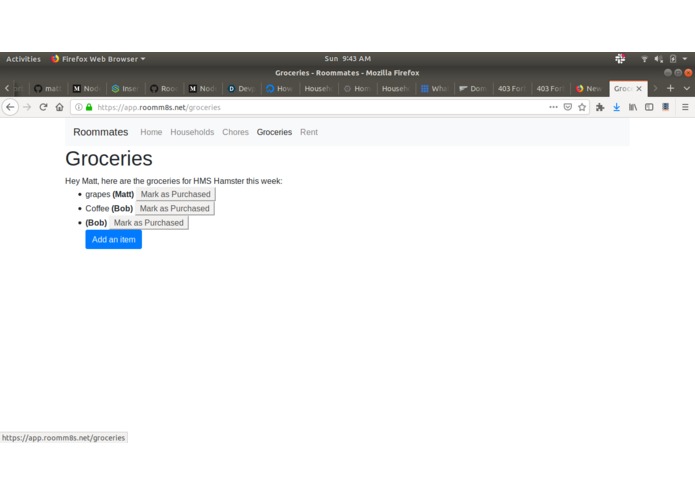Image resolution: width=695 pixels, height=494 pixels.
Task: Open the Firefox Web Browser app menu
Action: [98, 59]
